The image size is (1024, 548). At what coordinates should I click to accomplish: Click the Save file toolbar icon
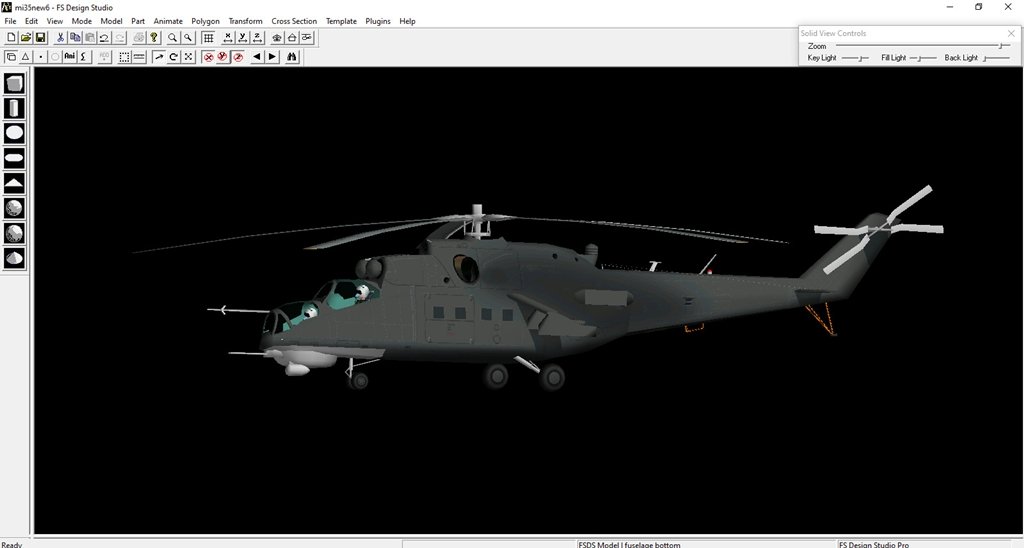(x=41, y=38)
